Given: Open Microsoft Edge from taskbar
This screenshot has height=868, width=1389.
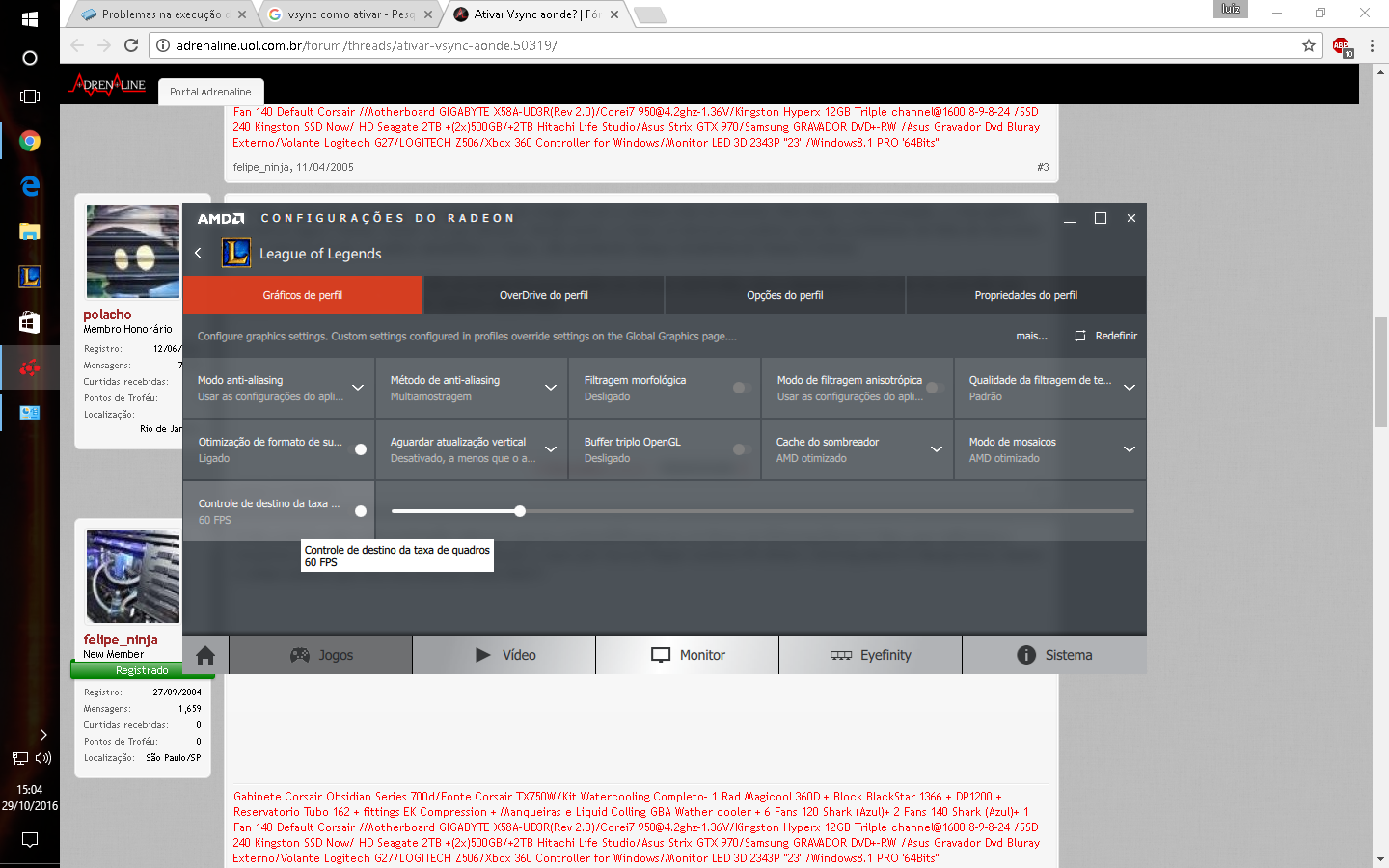Looking at the screenshot, I should click(x=30, y=185).
